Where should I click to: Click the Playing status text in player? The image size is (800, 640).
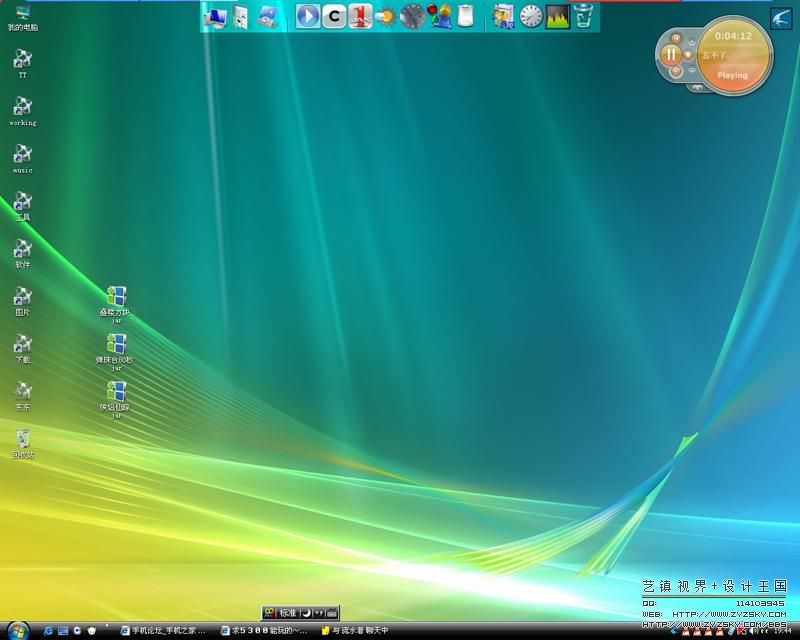733,76
